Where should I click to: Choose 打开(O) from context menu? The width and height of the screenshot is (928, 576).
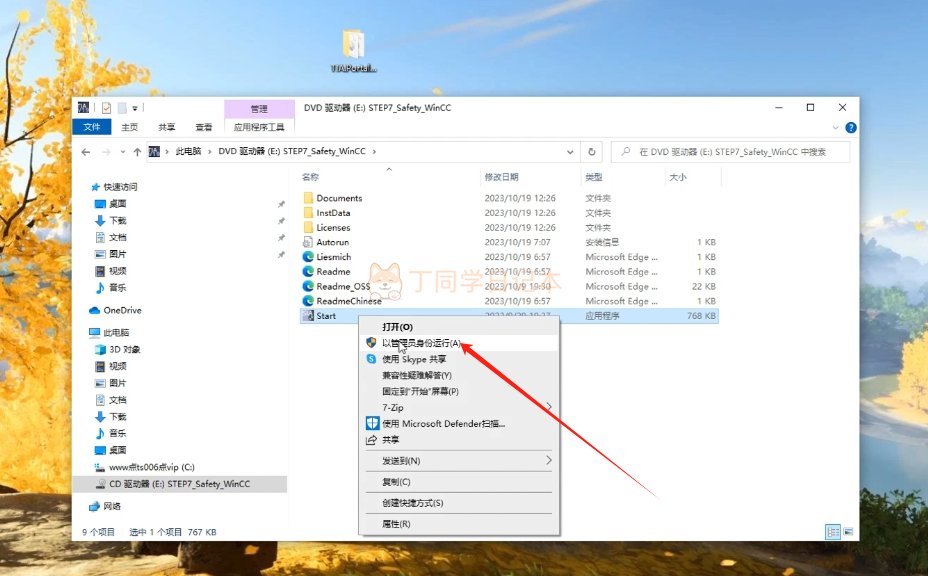(x=459, y=327)
